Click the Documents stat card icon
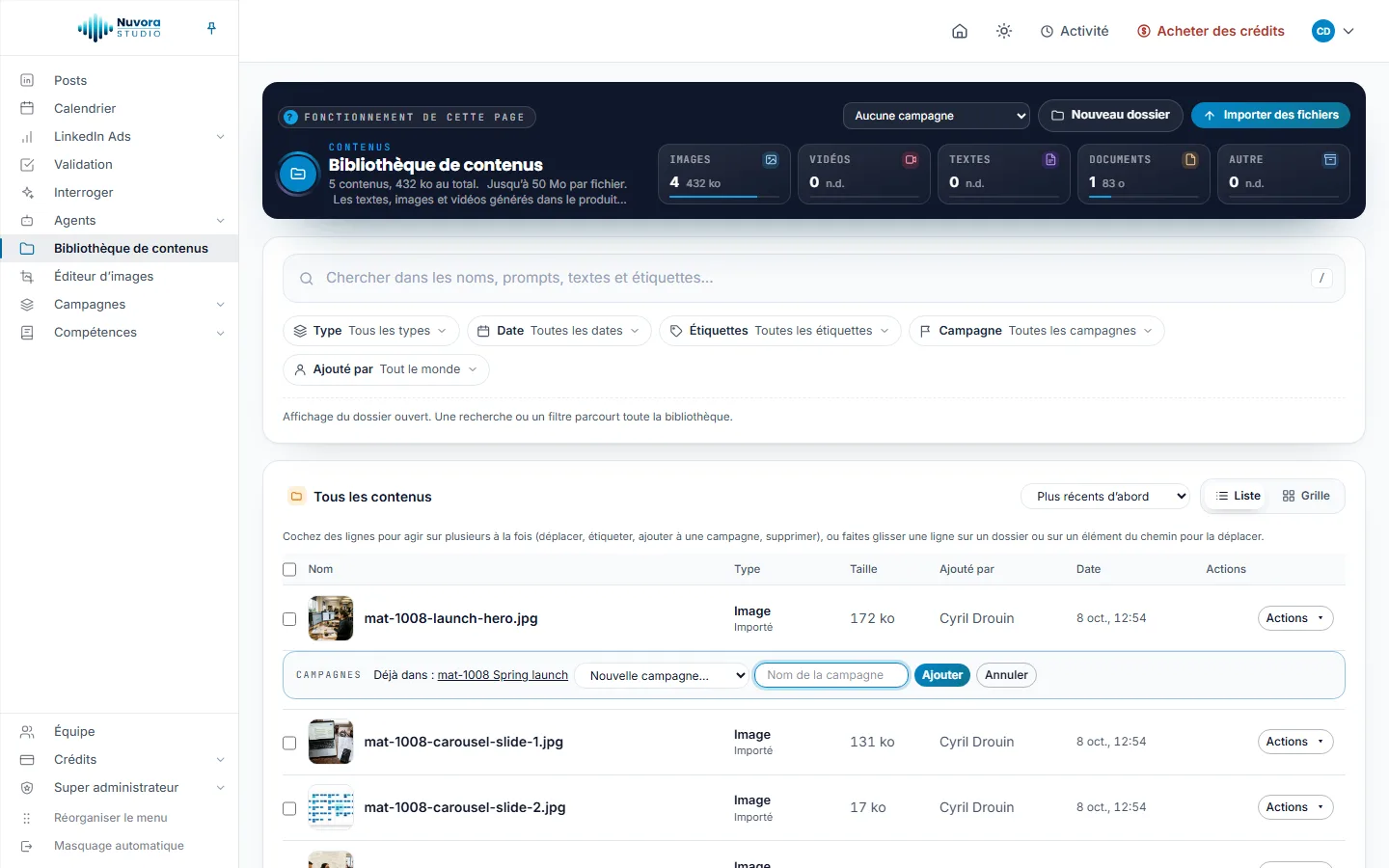 click(x=1190, y=160)
